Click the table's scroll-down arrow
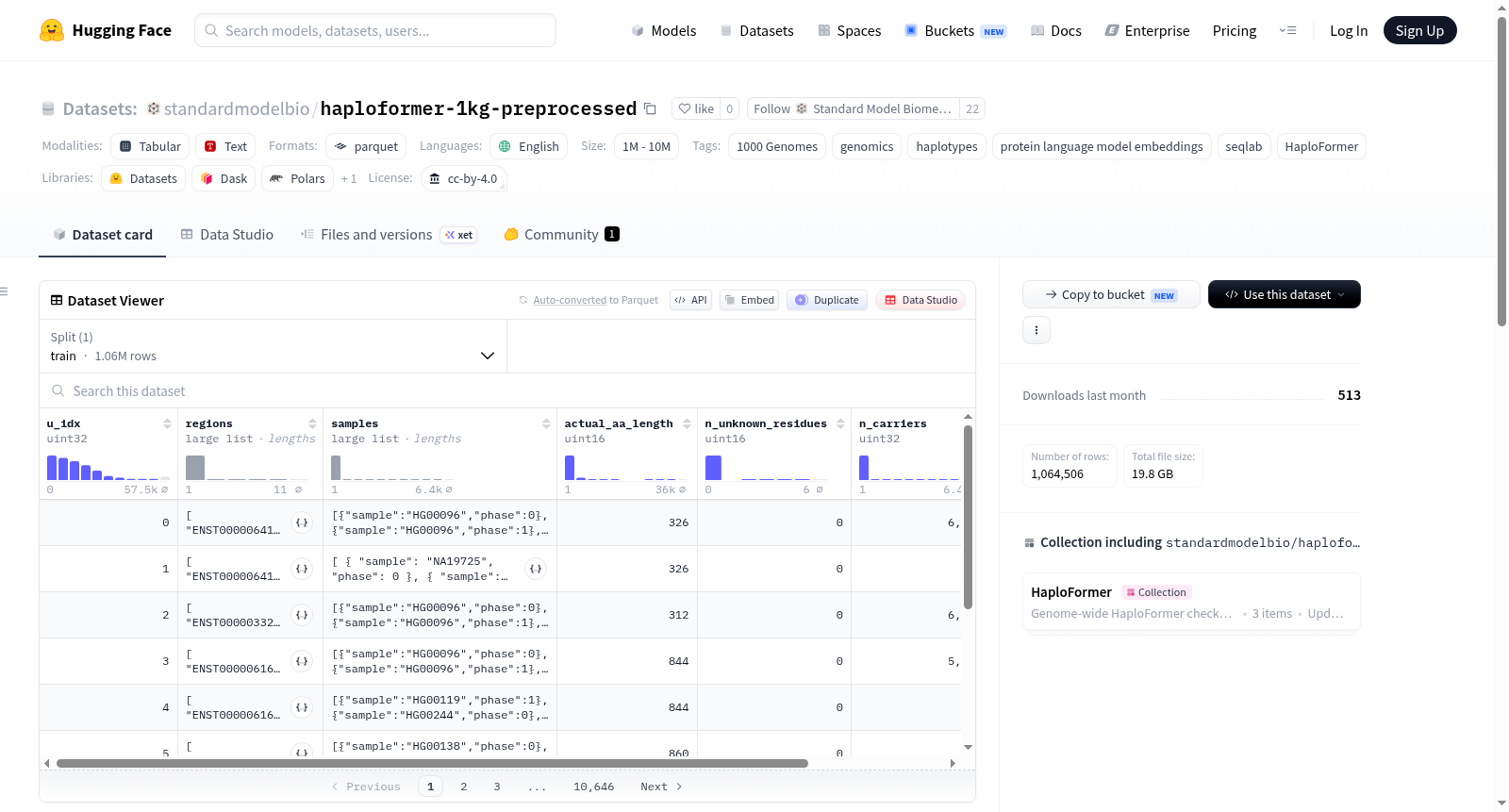 pyautogui.click(x=968, y=747)
